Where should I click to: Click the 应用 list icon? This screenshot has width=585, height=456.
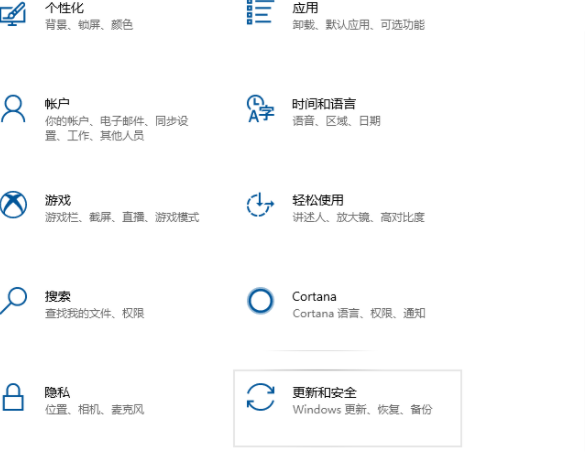click(260, 12)
